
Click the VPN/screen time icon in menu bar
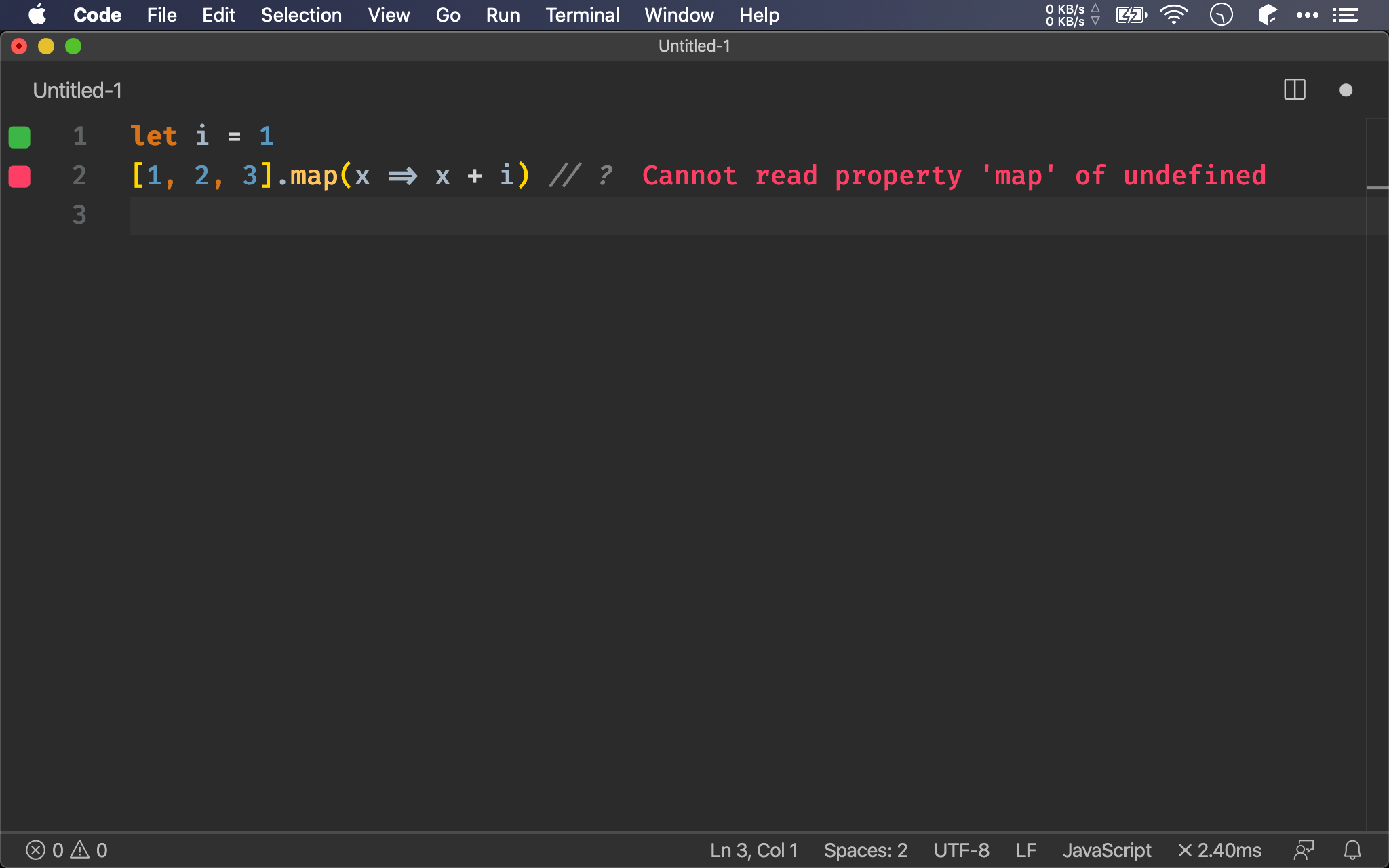(1223, 15)
